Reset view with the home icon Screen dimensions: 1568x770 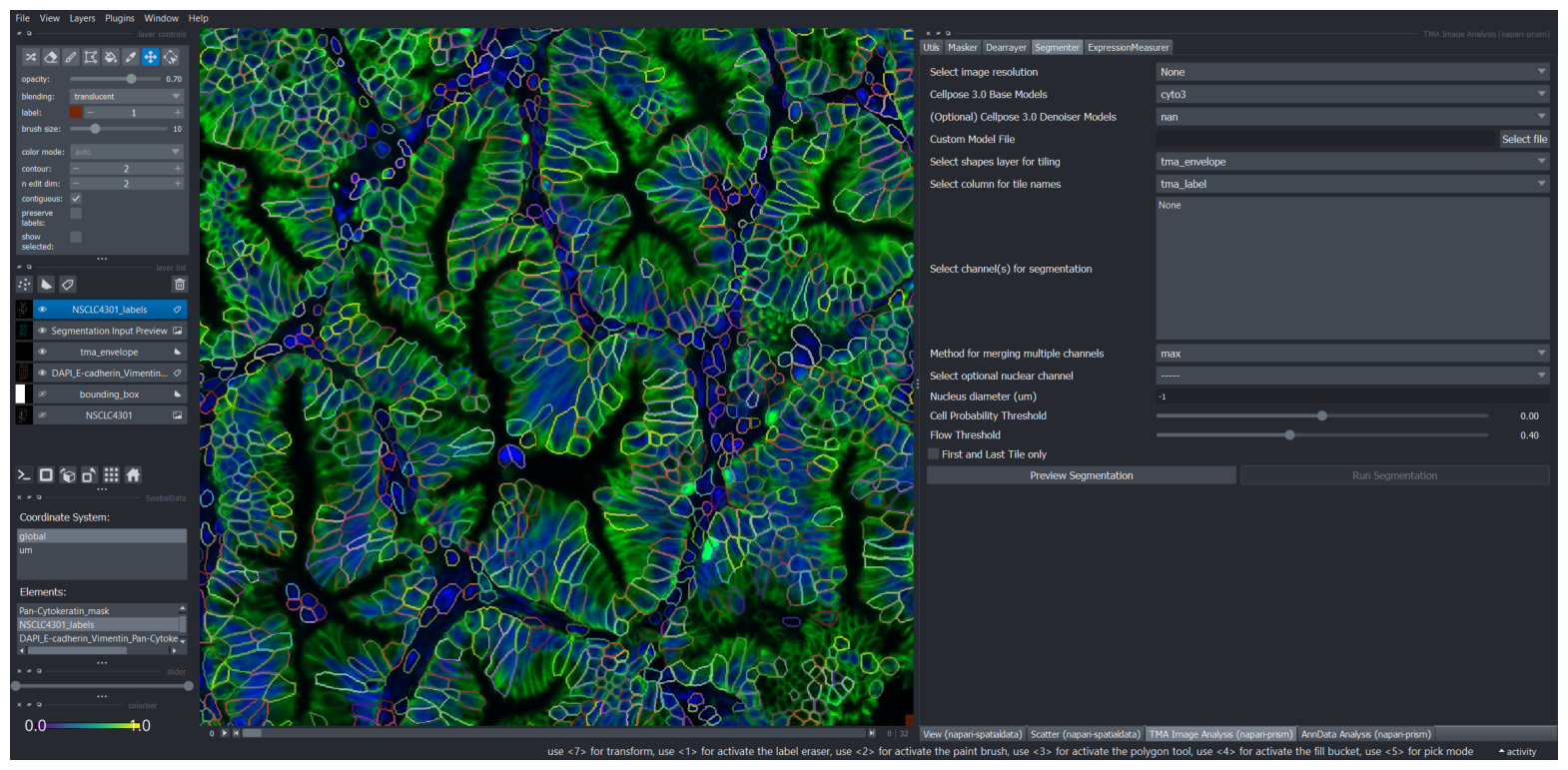click(x=133, y=475)
